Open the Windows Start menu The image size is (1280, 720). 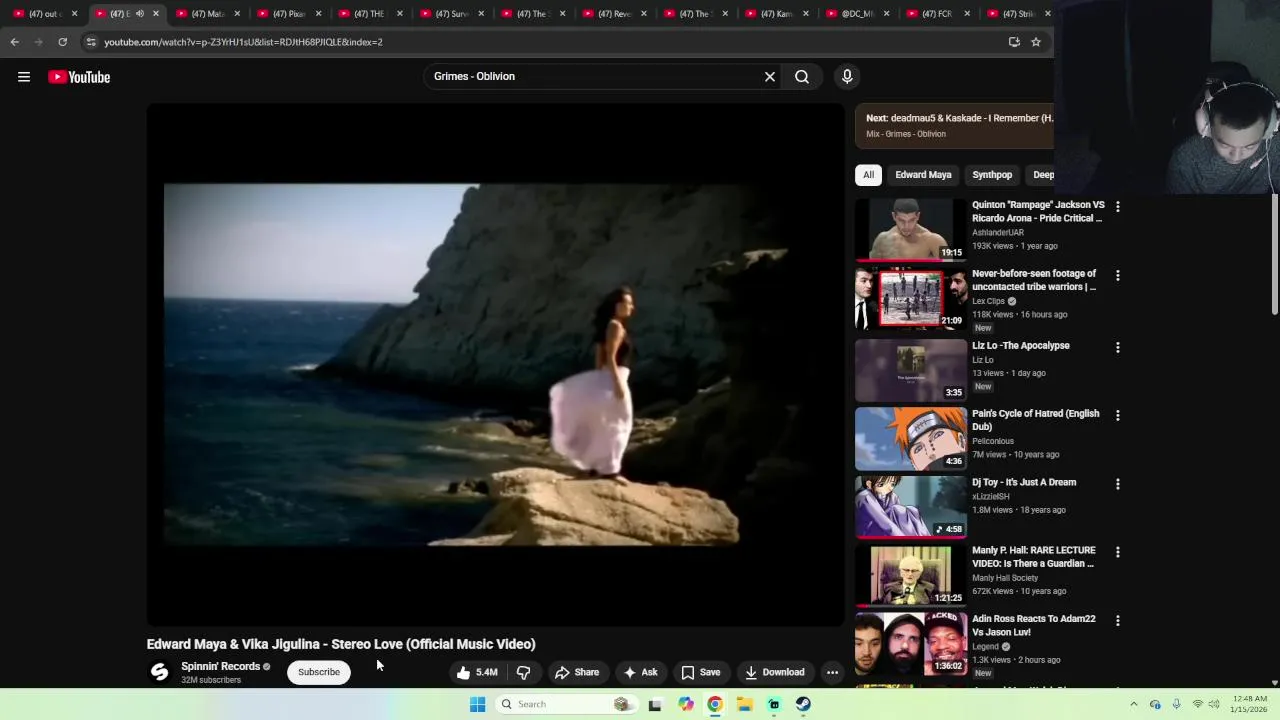click(477, 704)
